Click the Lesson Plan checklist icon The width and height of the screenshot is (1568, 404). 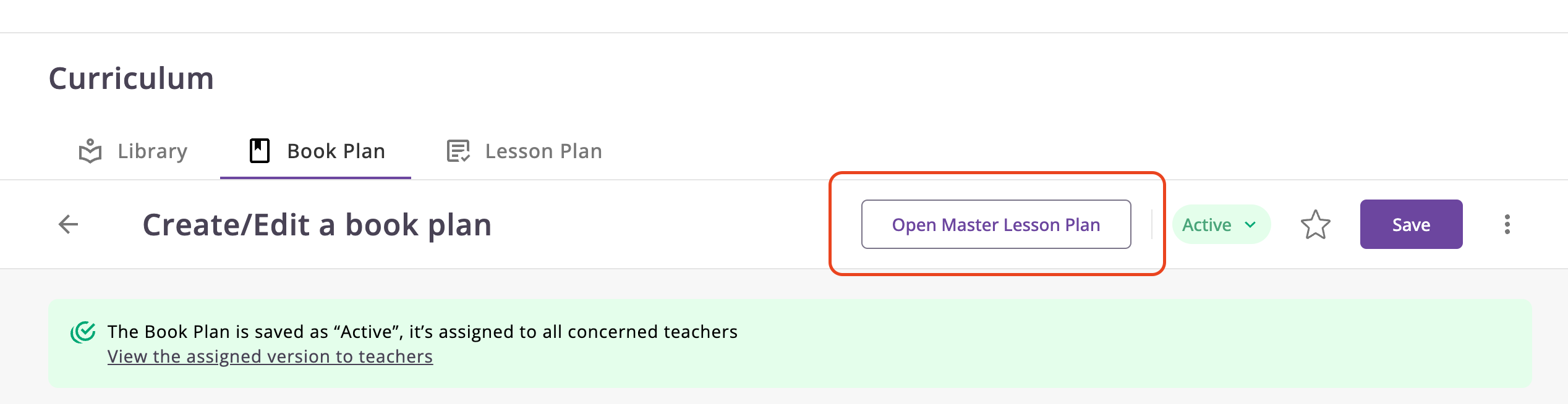458,151
